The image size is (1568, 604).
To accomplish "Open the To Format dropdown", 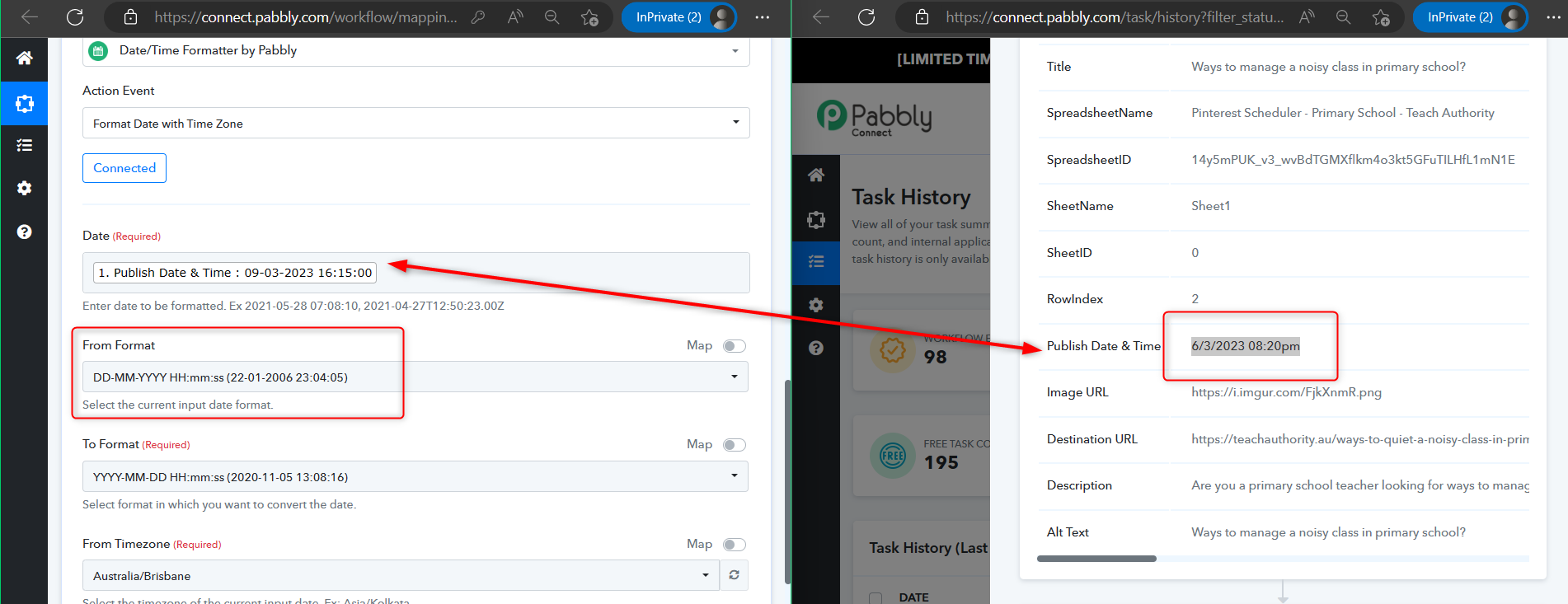I will coord(415,476).
